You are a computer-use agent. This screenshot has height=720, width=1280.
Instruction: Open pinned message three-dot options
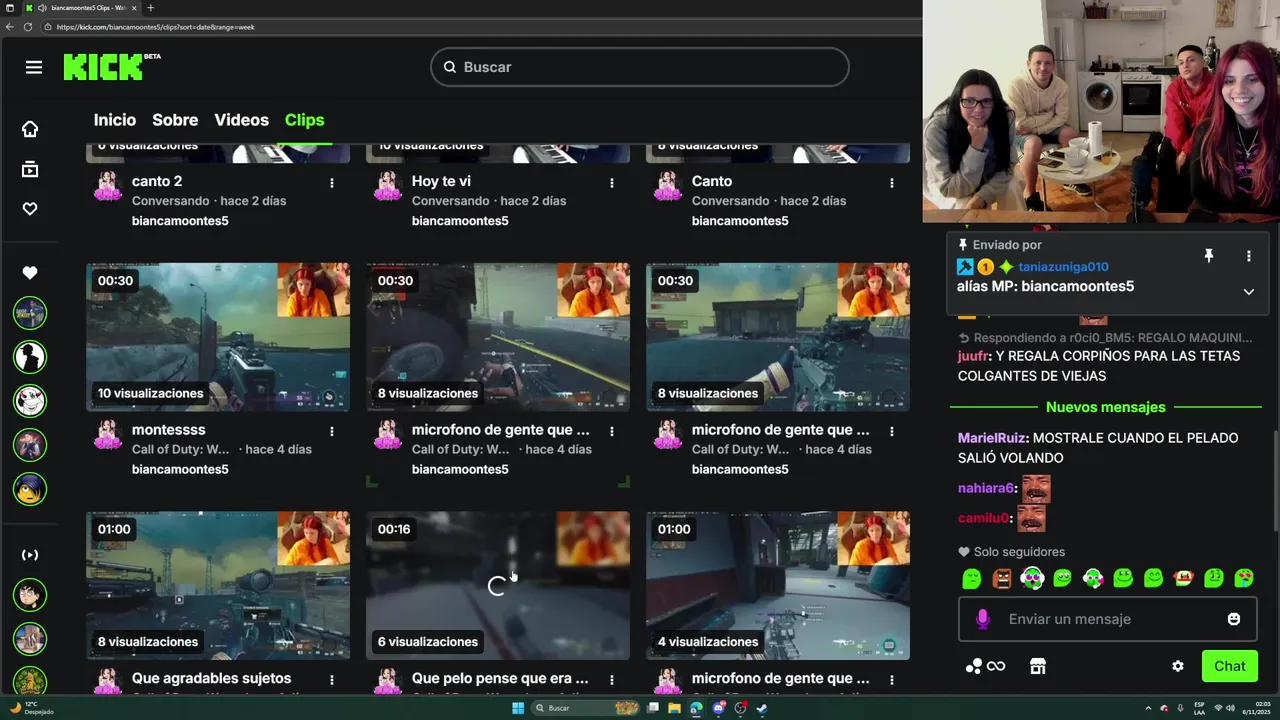tap(1248, 256)
